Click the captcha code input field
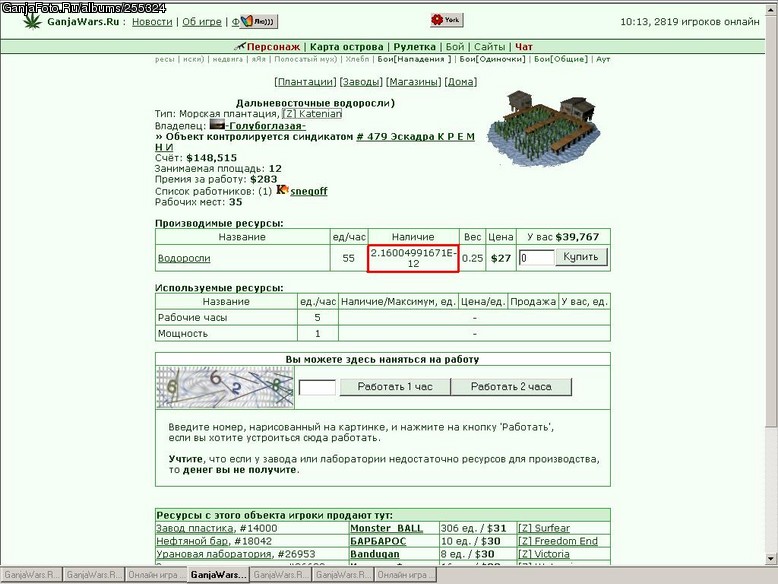Viewport: 778px width, 584px height. click(318, 387)
